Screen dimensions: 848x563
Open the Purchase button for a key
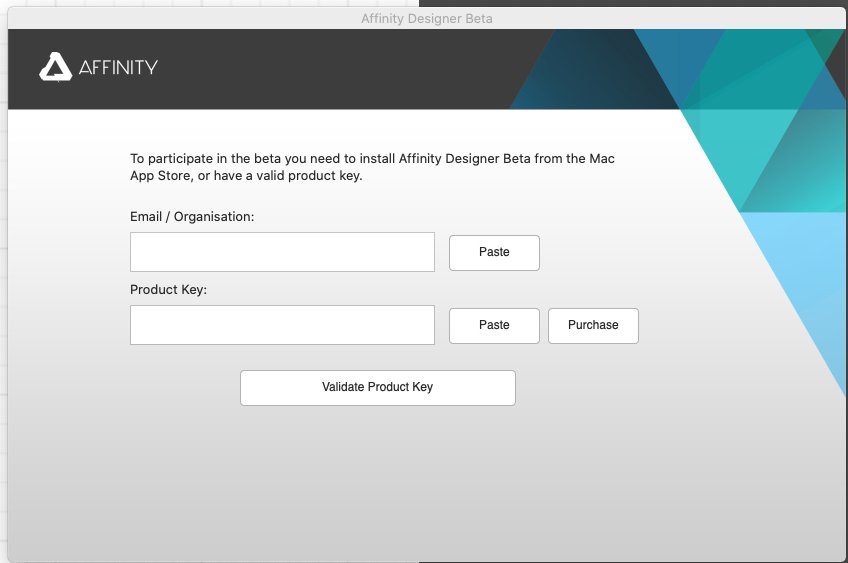pyautogui.click(x=593, y=326)
